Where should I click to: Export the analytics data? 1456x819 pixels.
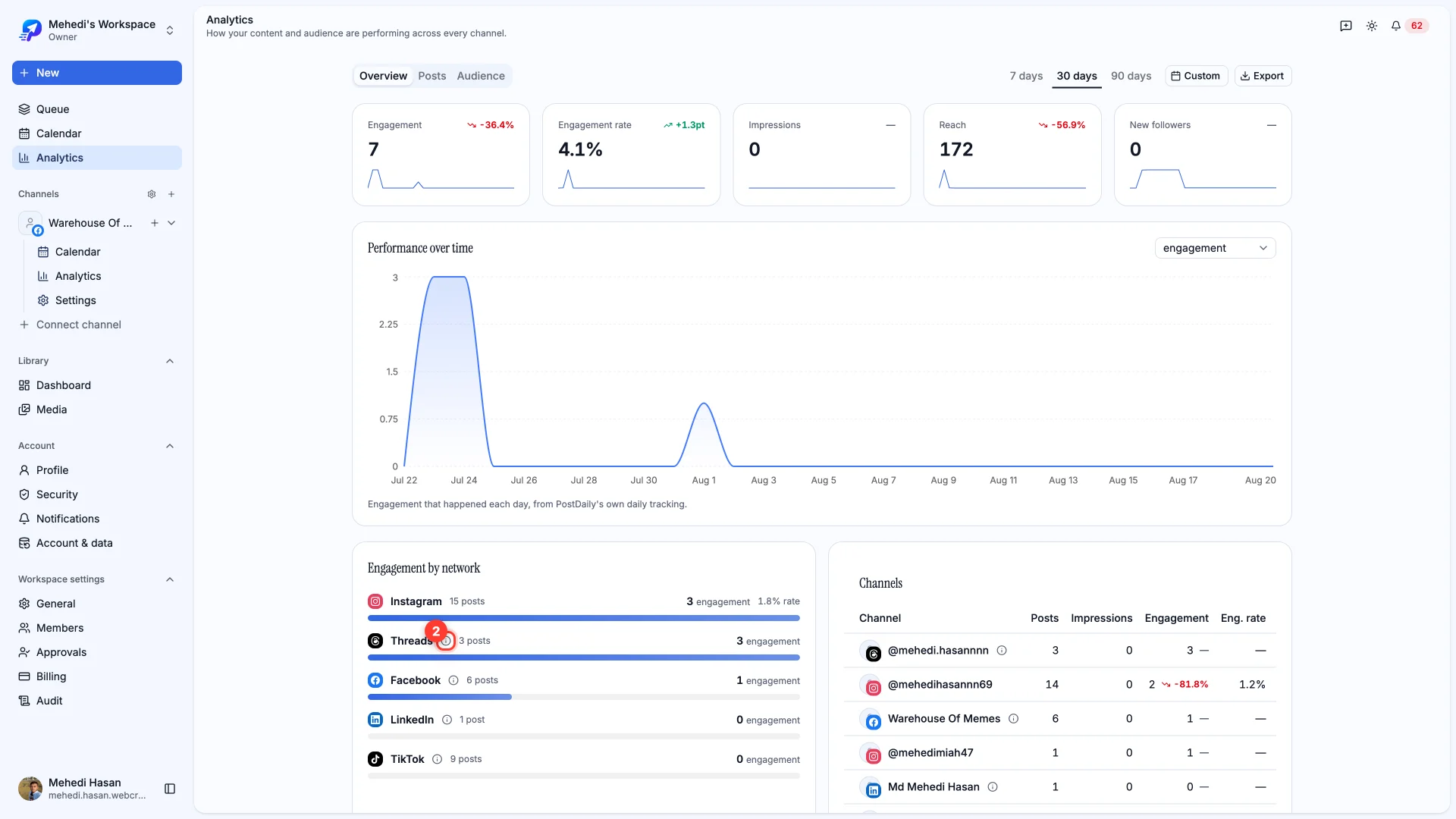(1263, 76)
